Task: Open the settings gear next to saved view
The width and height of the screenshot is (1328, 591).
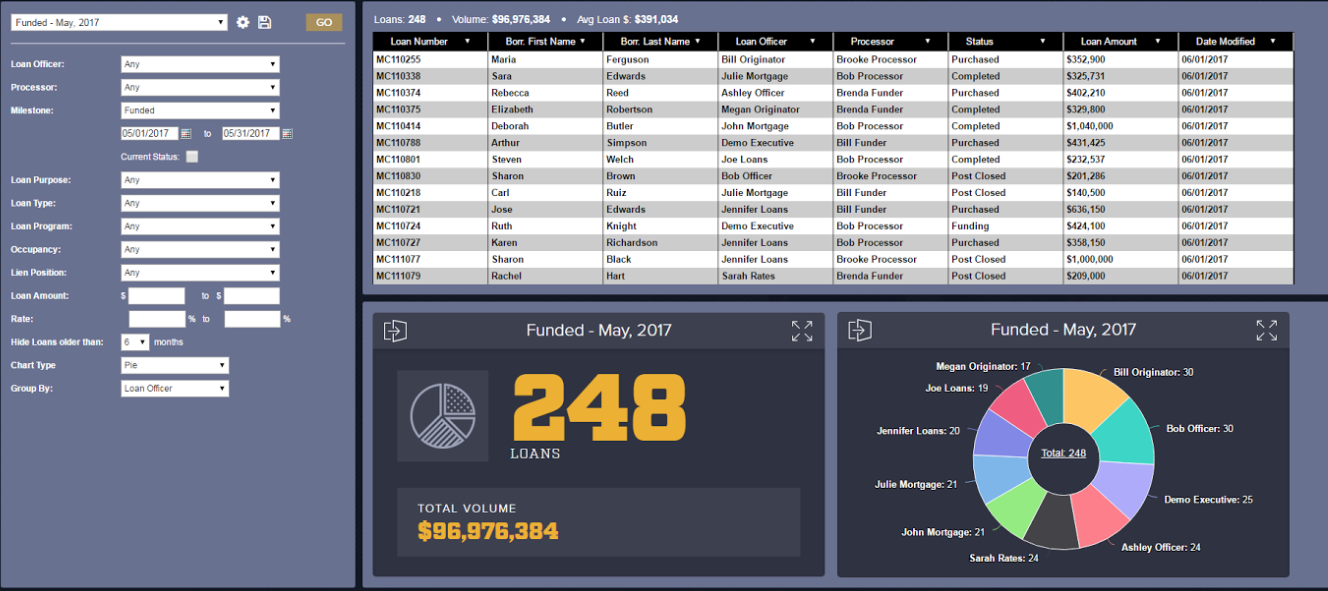Action: point(243,22)
